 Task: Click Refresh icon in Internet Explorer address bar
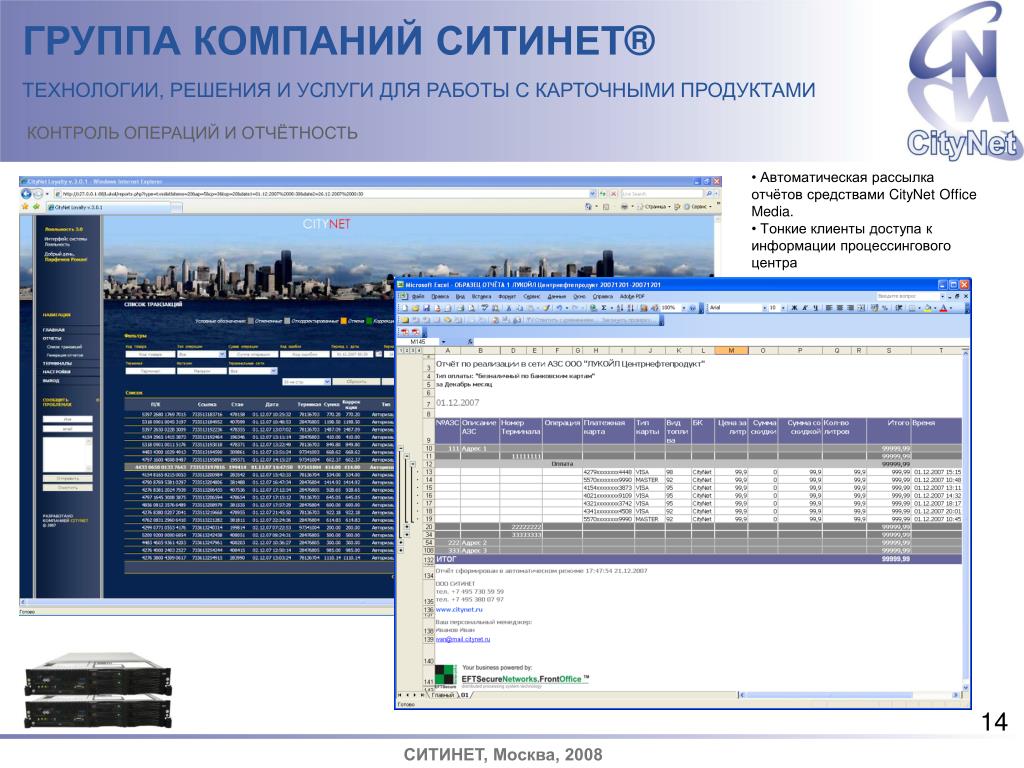point(602,194)
